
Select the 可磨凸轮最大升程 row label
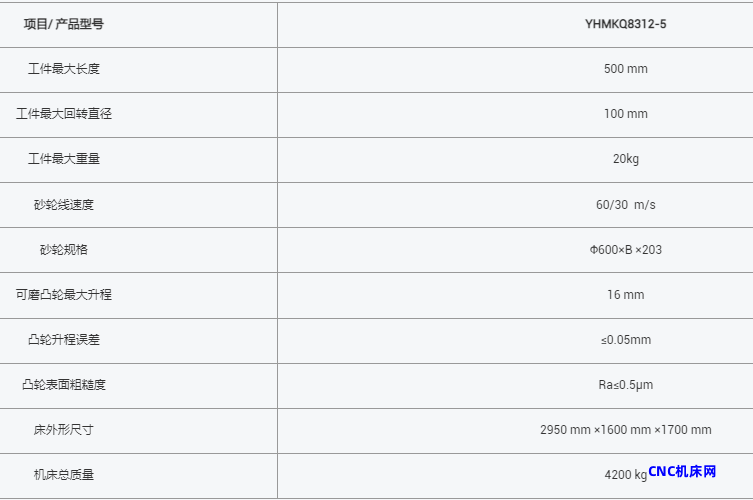pos(64,295)
